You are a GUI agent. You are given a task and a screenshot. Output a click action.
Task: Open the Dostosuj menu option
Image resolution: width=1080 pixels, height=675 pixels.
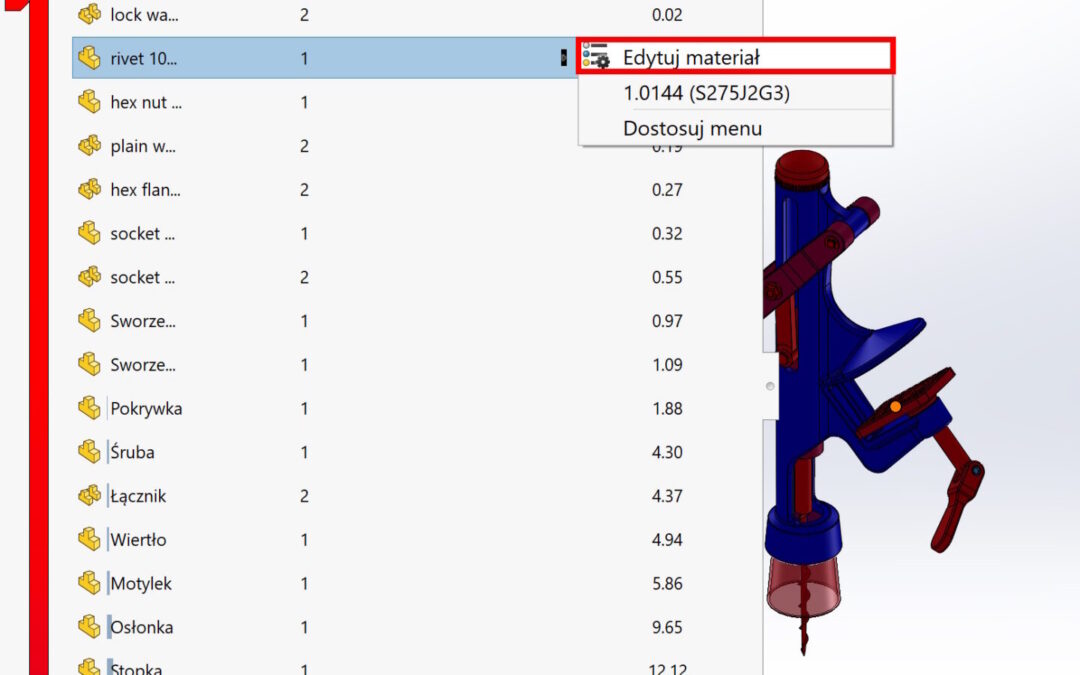pyautogui.click(x=692, y=128)
